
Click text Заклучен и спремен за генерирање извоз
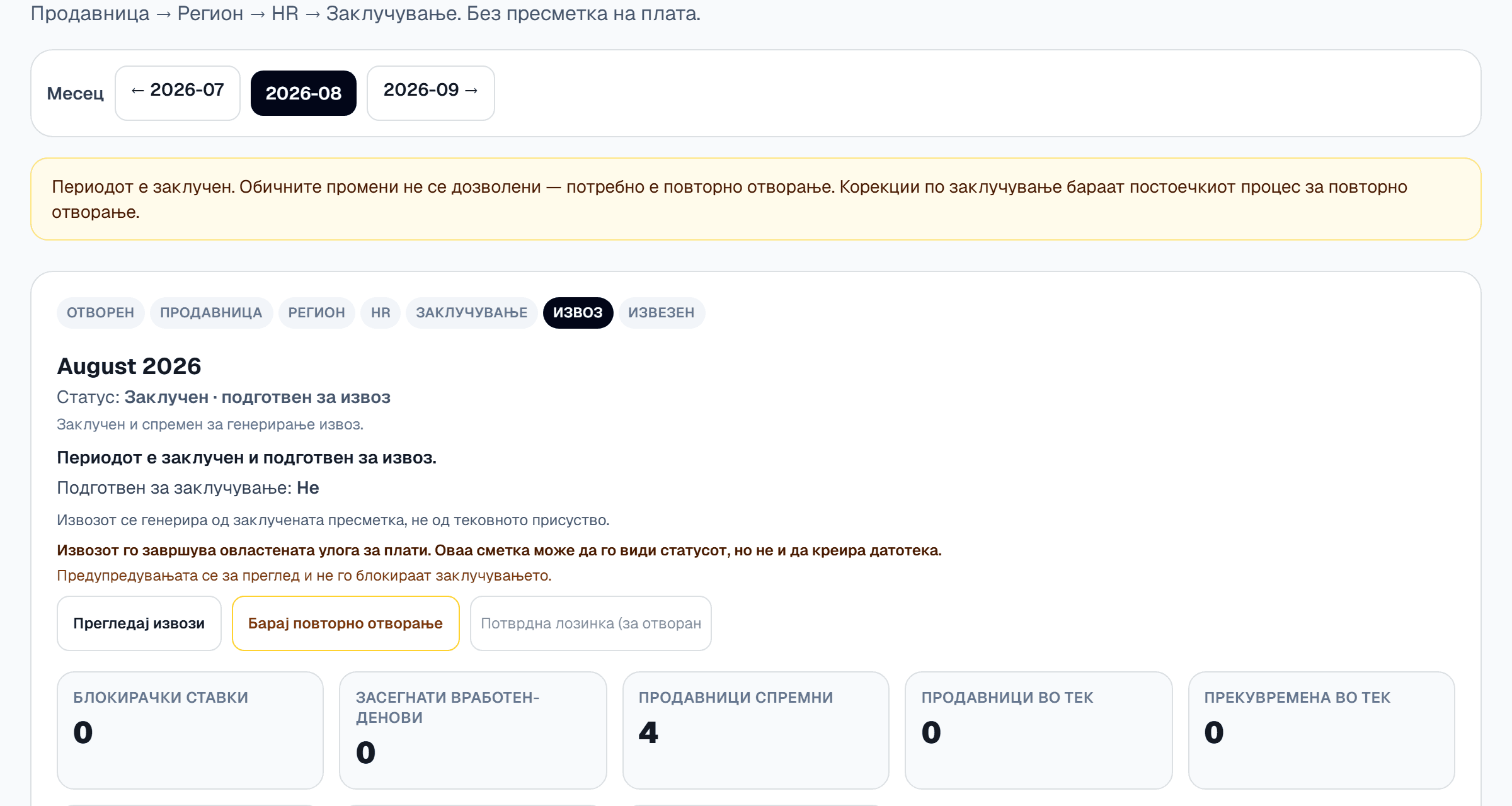[x=210, y=424]
